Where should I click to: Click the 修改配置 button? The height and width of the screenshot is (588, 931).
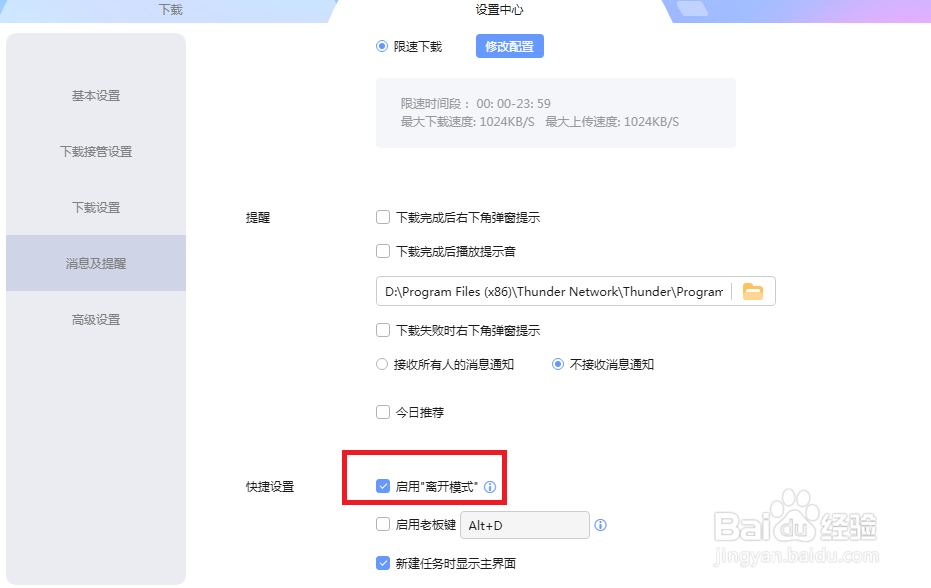pyautogui.click(x=509, y=46)
